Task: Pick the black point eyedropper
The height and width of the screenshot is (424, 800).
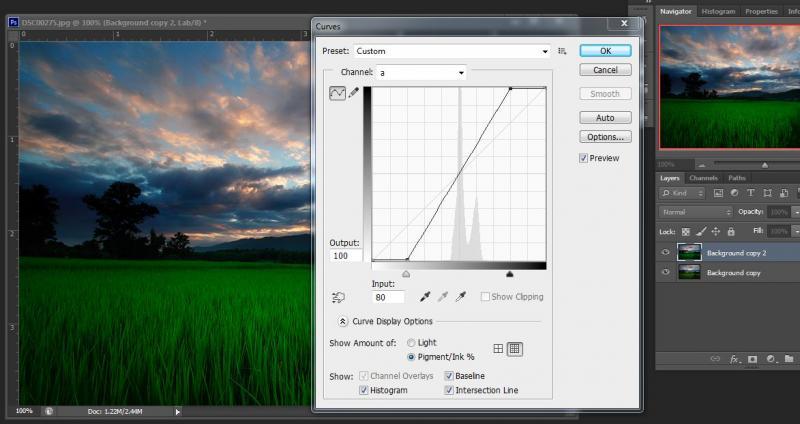Action: 425,297
